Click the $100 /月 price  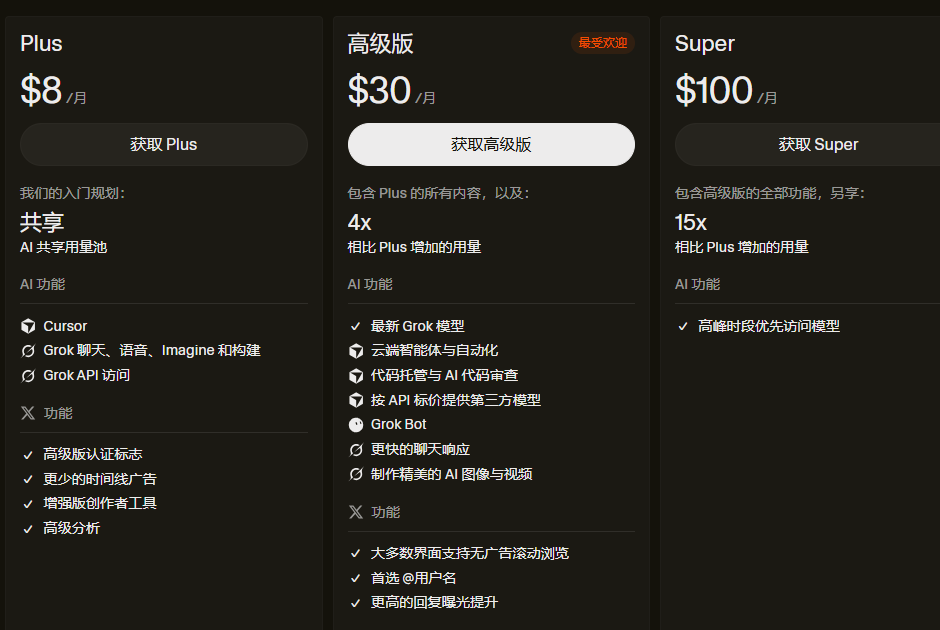point(726,91)
